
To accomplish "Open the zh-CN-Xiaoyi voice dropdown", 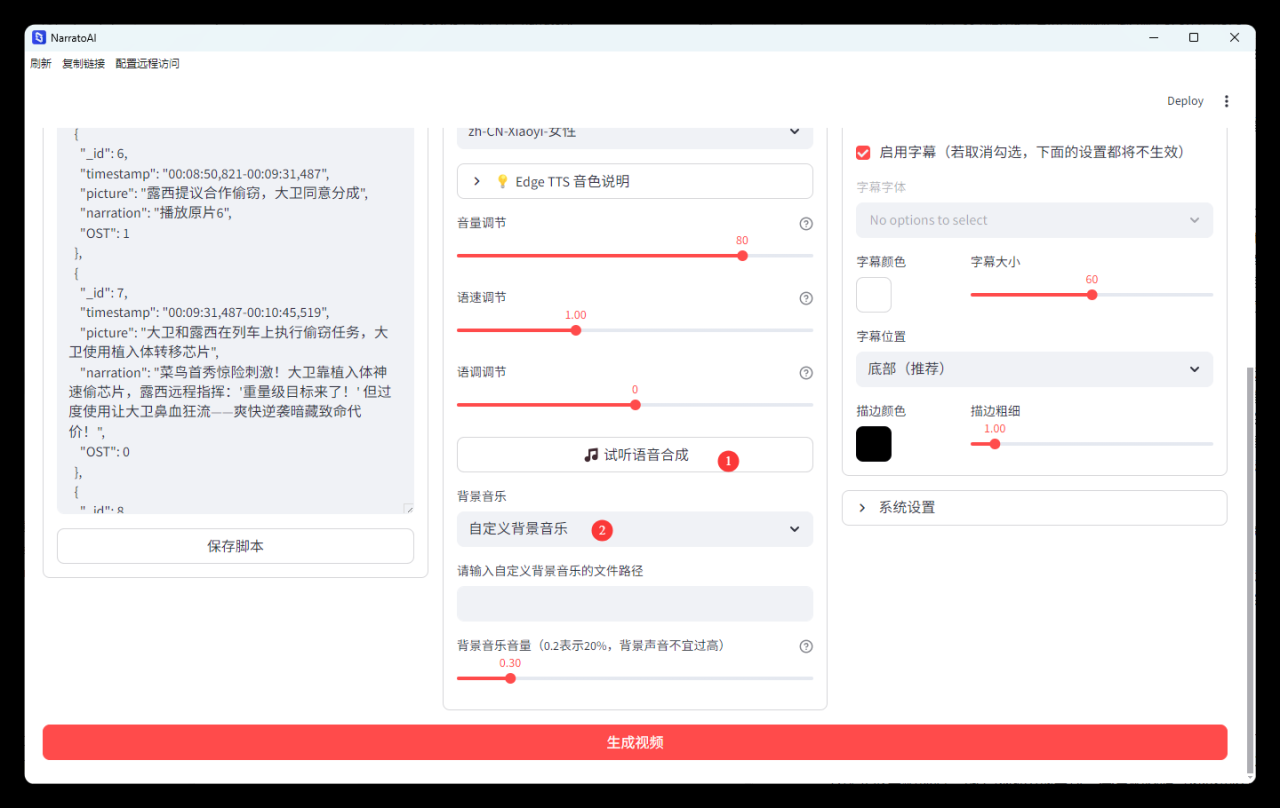I will point(634,132).
